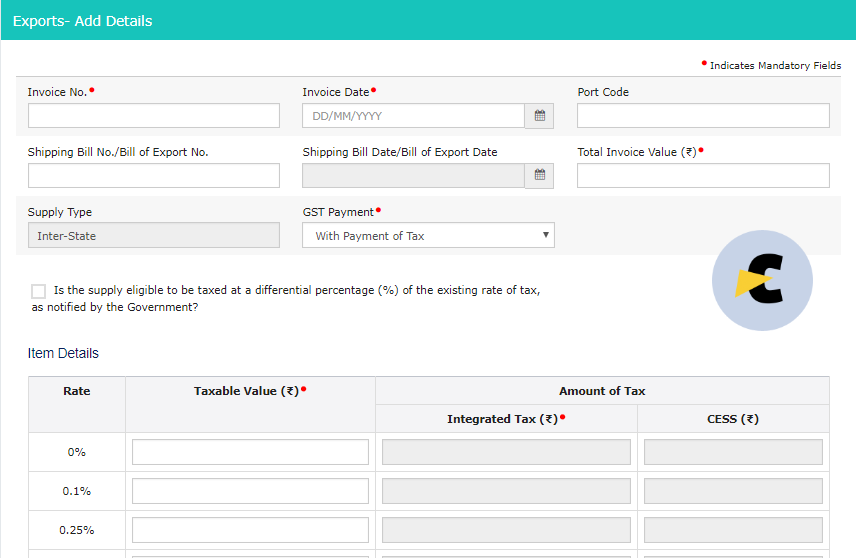Click the 'Item Details' section heading

pos(63,353)
